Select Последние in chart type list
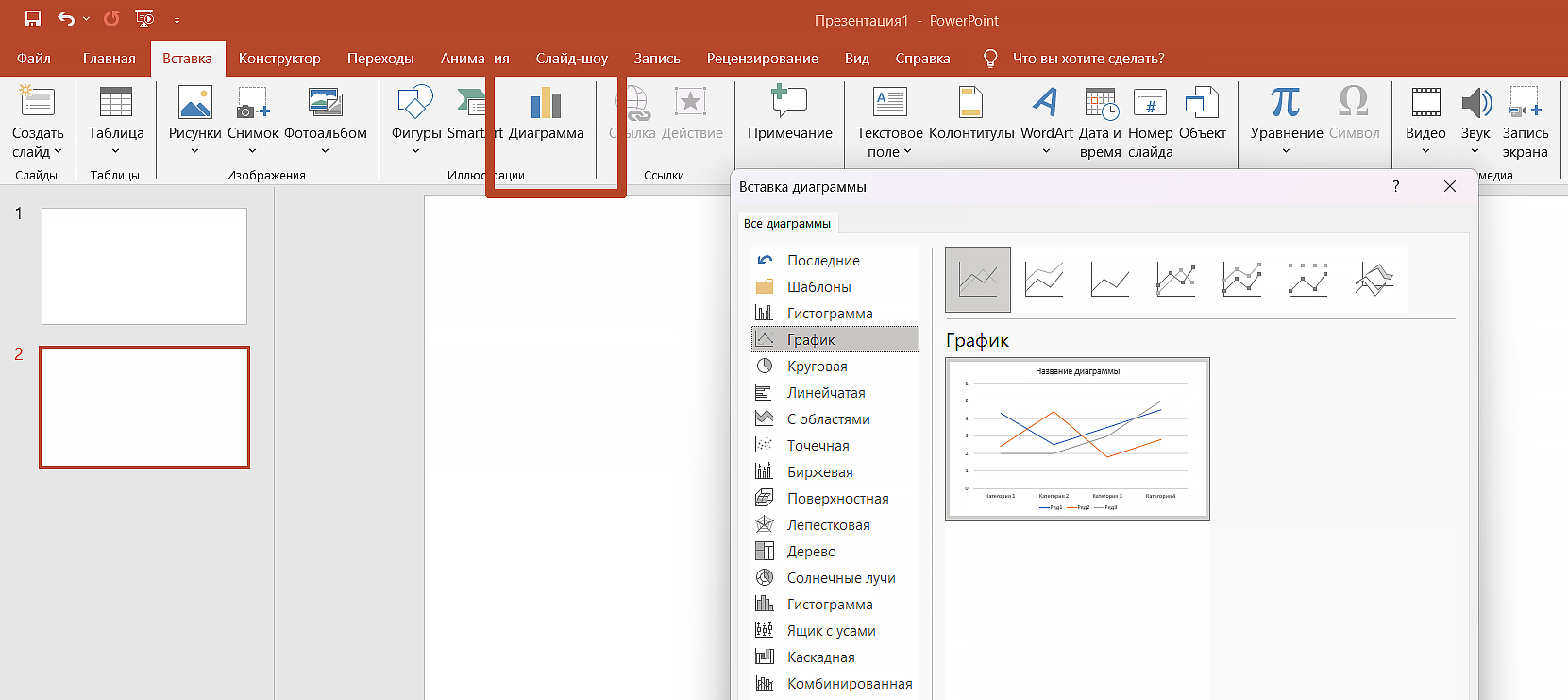 click(x=835, y=261)
